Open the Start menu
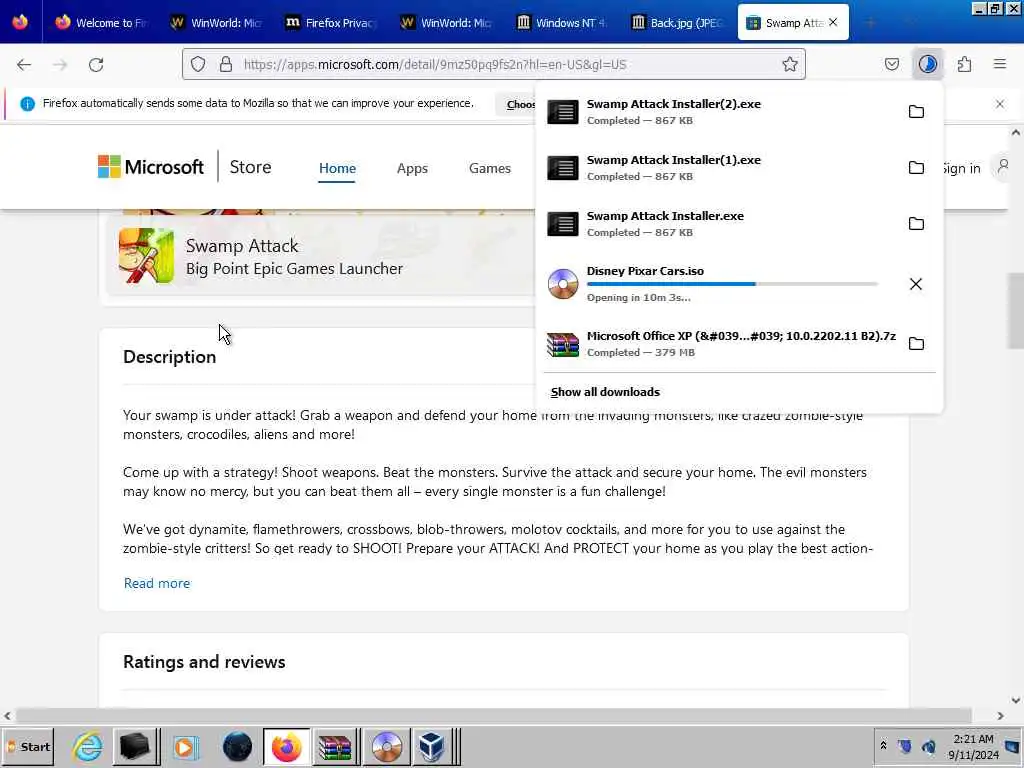The width and height of the screenshot is (1024, 768). pyautogui.click(x=28, y=746)
